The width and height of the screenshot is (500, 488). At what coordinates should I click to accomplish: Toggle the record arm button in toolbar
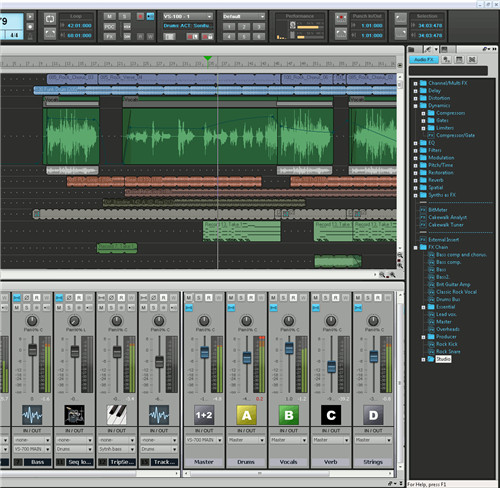[x=140, y=16]
